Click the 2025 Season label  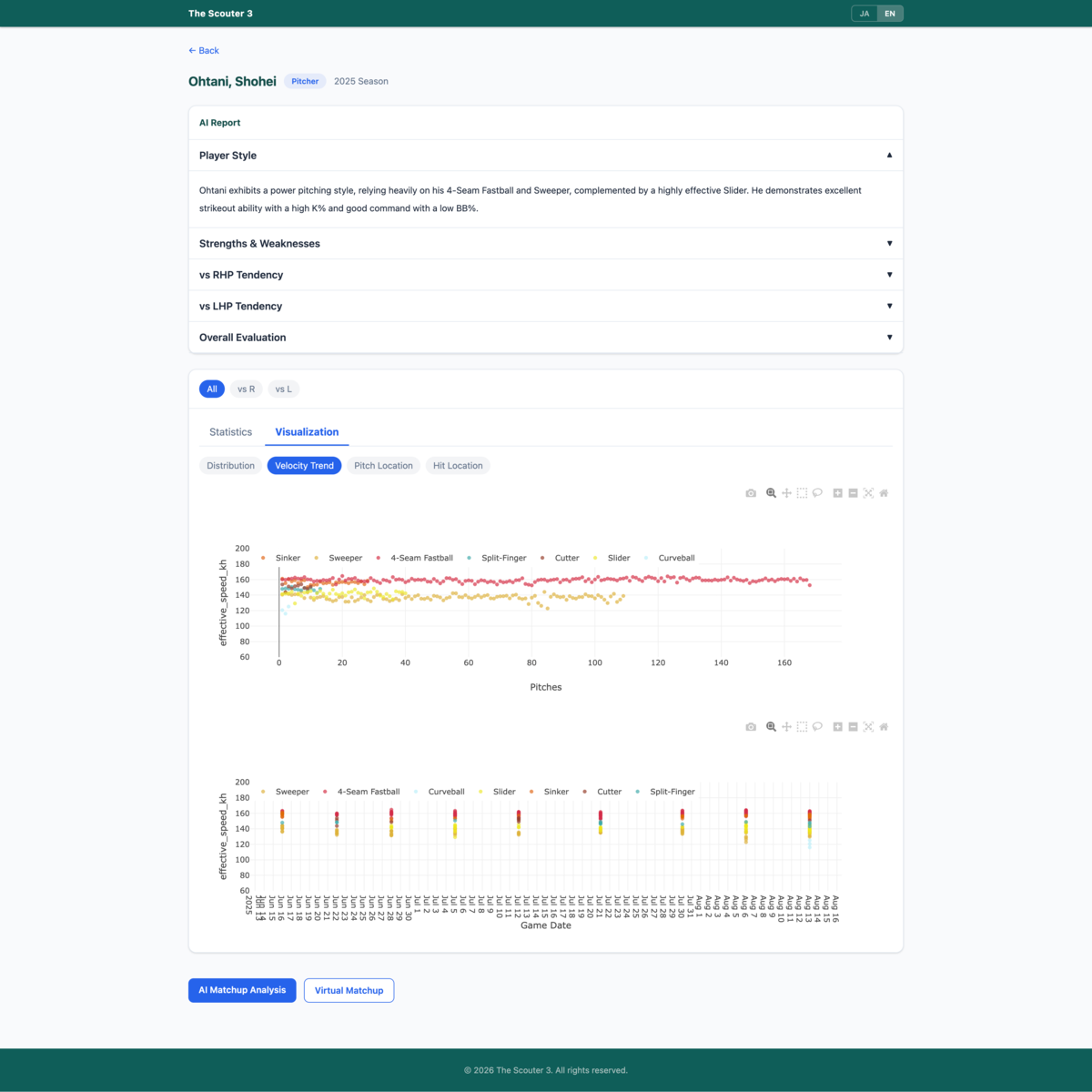point(361,81)
